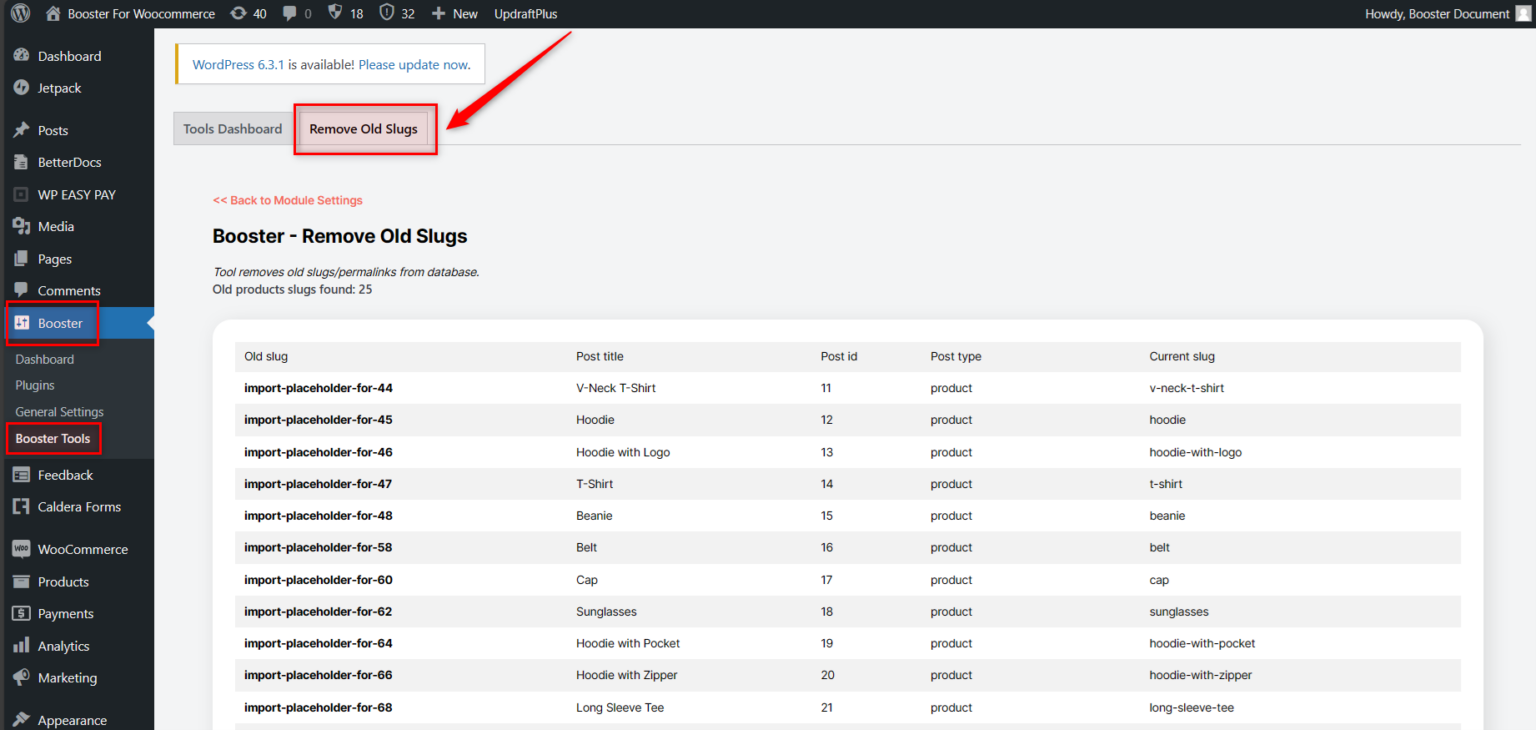Click the Sunglasses post title
The width and height of the screenshot is (1536, 730).
pyautogui.click(x=606, y=612)
